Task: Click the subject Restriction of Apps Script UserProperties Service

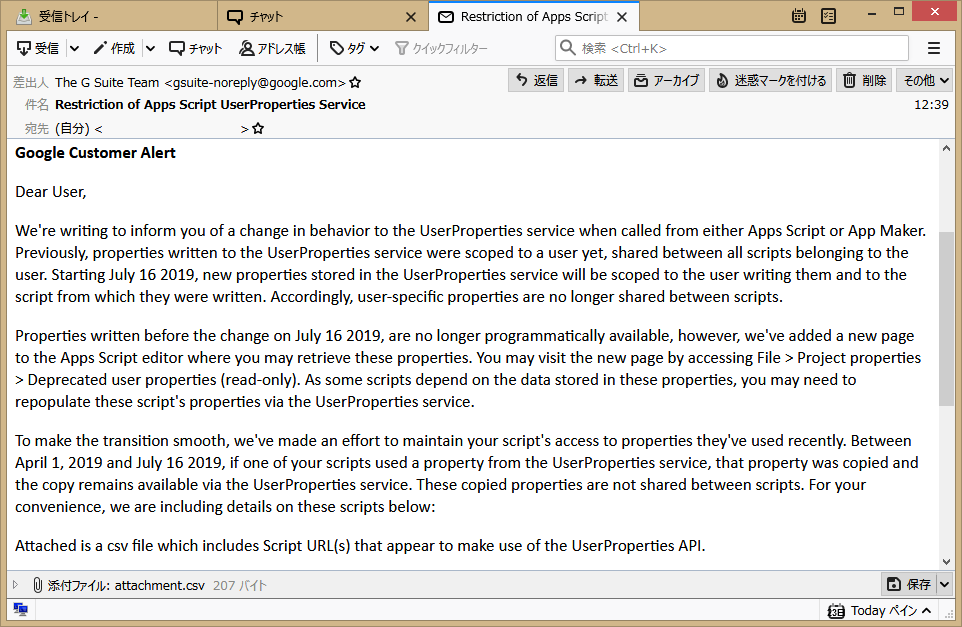Action: [210, 104]
